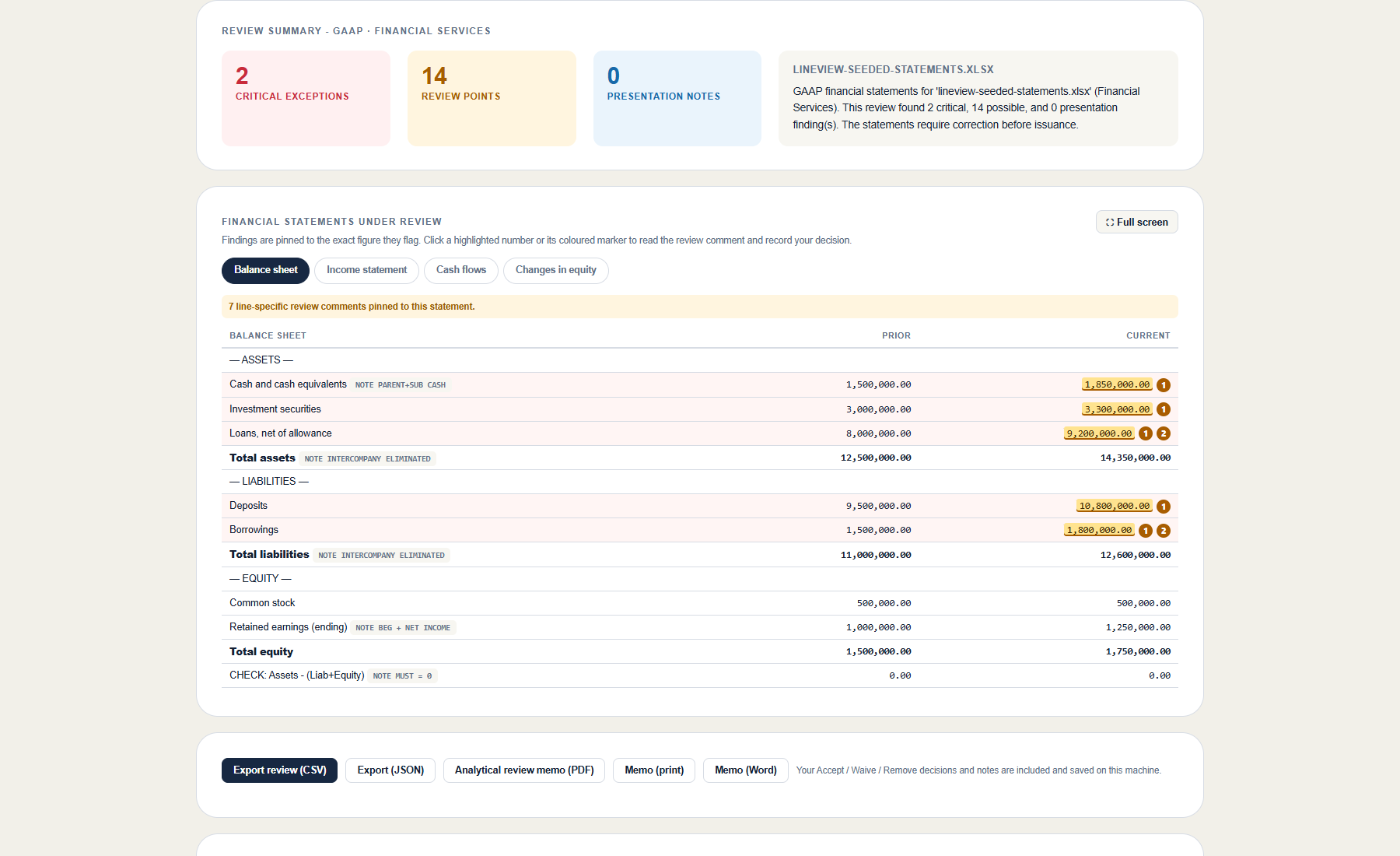Click the PRIOR column header
The image size is (1400, 856).
896,336
